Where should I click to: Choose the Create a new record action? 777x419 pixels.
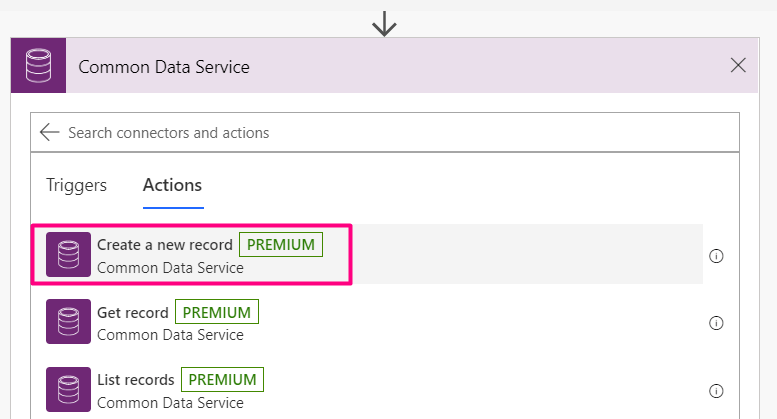point(165,245)
